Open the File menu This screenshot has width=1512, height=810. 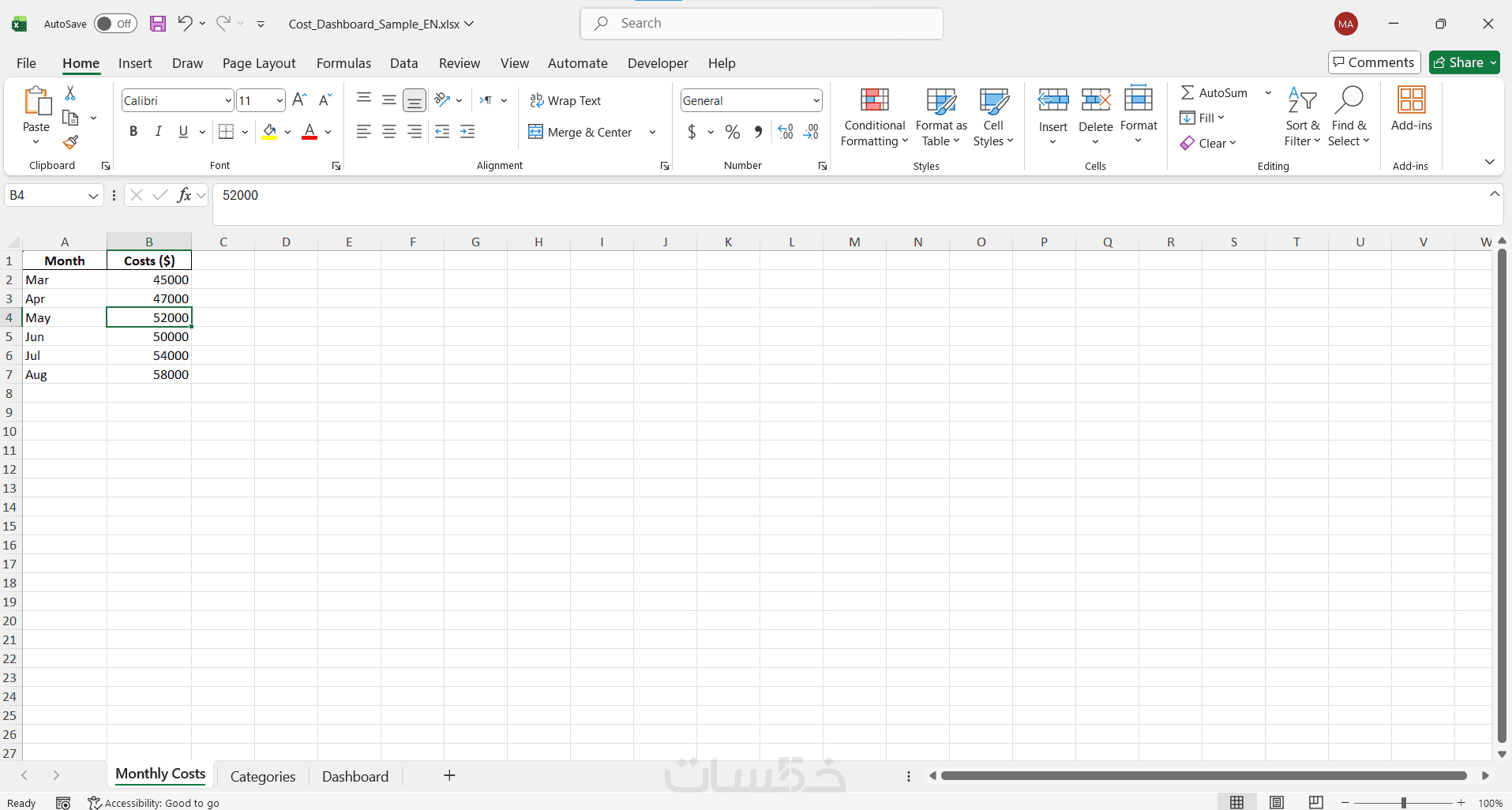point(27,63)
